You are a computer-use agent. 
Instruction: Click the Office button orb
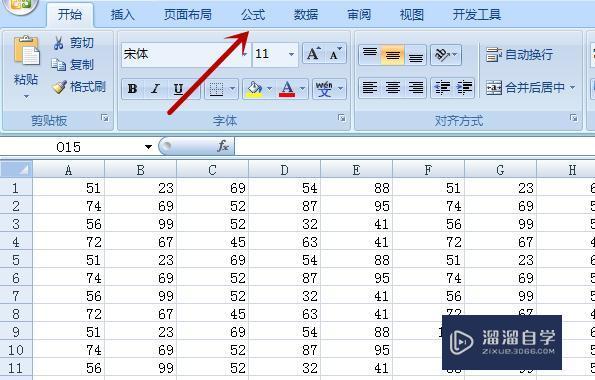(20, 5)
